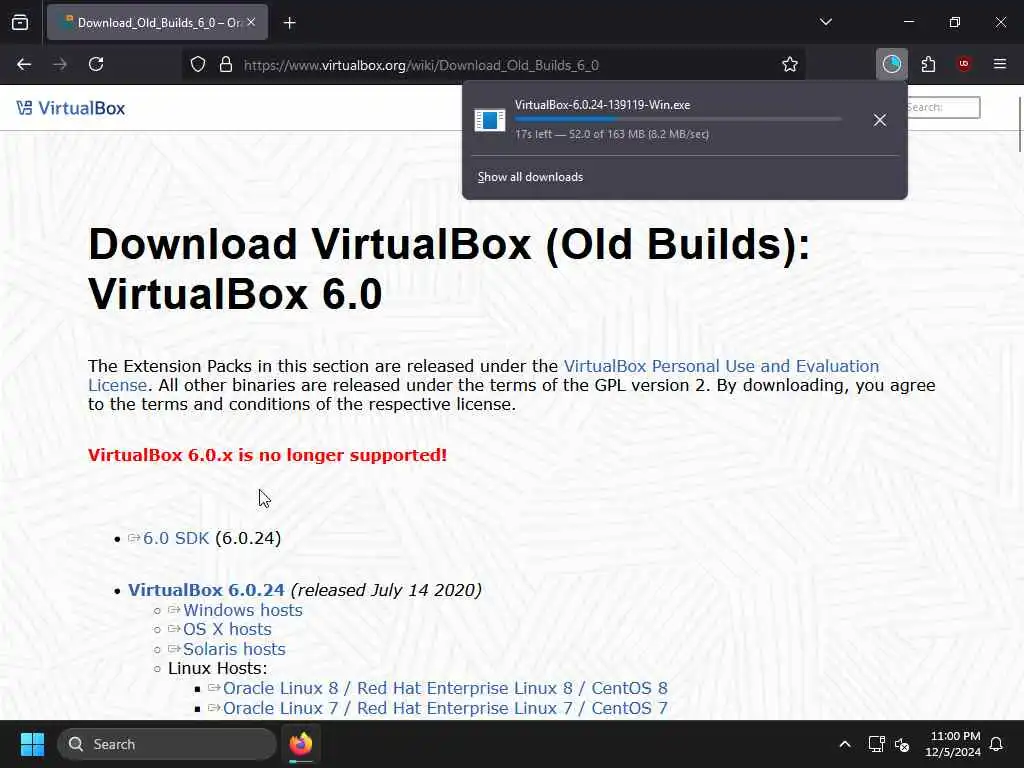Reload the current page

click(x=96, y=64)
